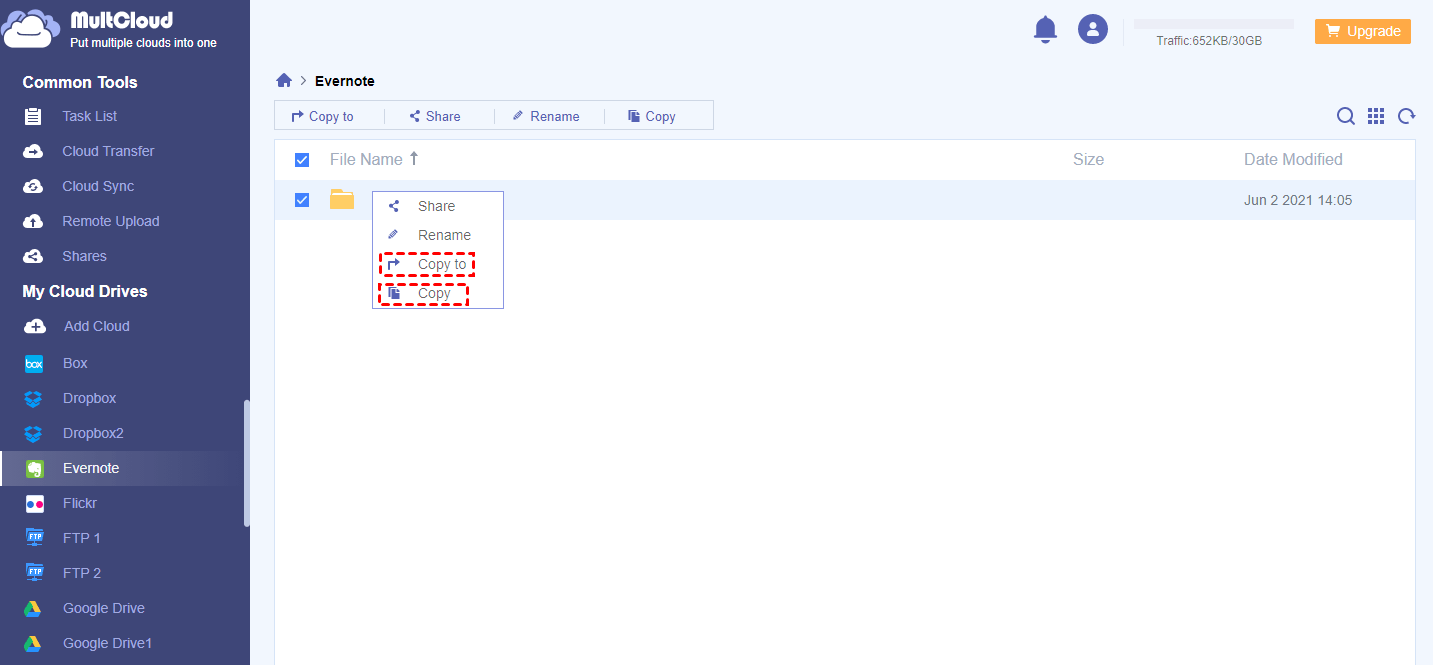
Task: Click the yellow folder icon in the list
Action: (342, 199)
